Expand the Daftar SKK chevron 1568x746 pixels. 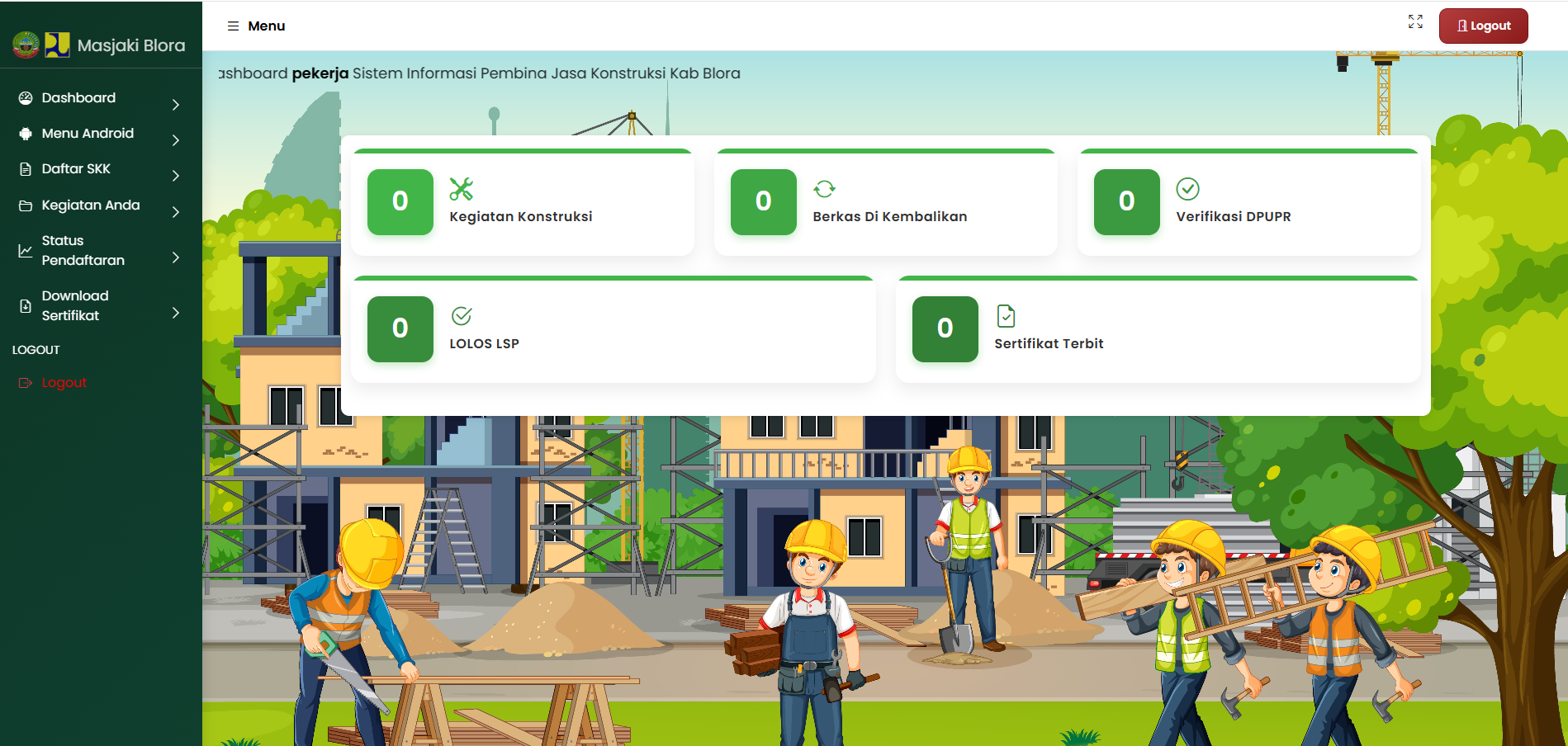point(175,176)
